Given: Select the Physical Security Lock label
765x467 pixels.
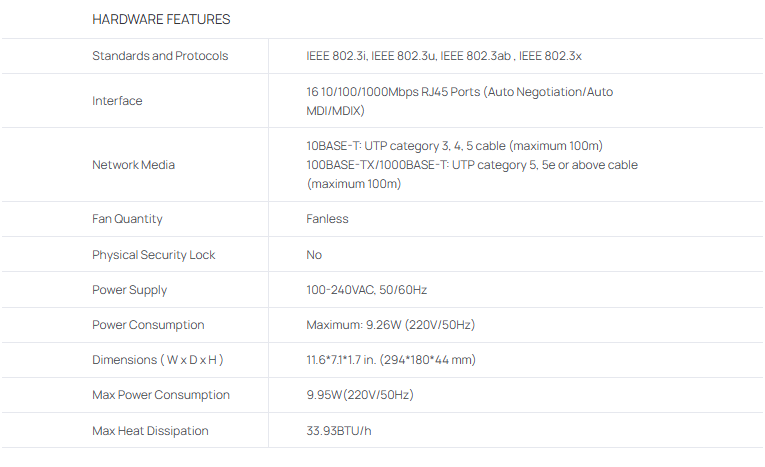Looking at the screenshot, I should coord(153,255).
